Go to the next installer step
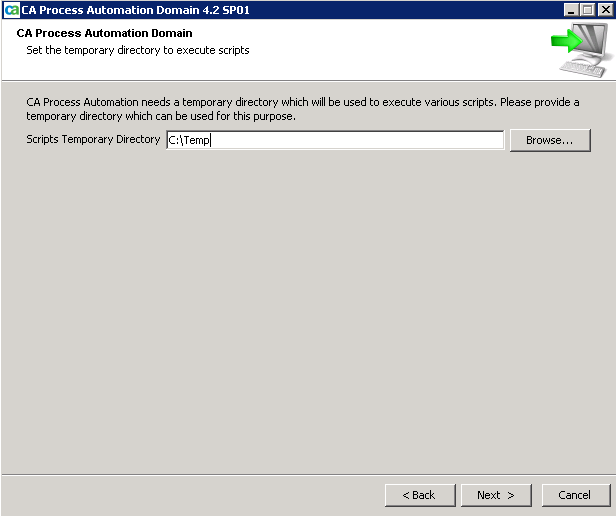The height and width of the screenshot is (516, 616). (496, 495)
